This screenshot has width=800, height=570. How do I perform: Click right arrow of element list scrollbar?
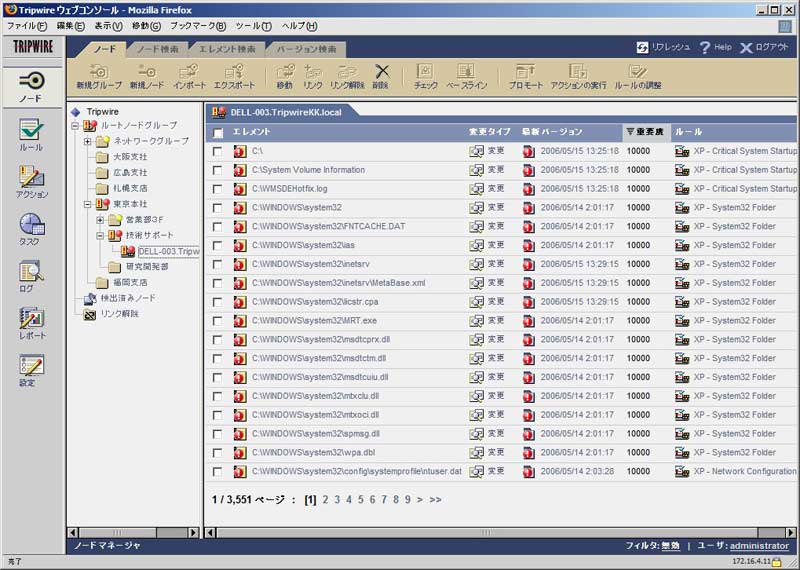click(791, 532)
